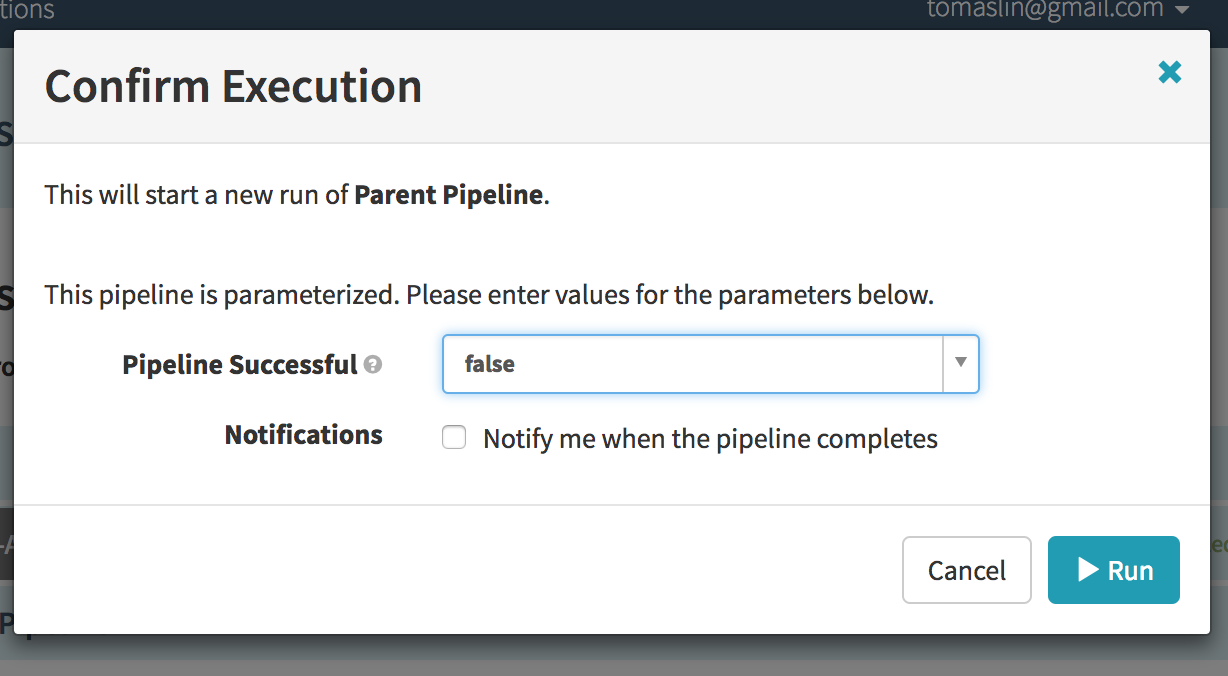The height and width of the screenshot is (676, 1228).
Task: Click the dimmed backdrop below the dialog
Action: [x=614, y=655]
